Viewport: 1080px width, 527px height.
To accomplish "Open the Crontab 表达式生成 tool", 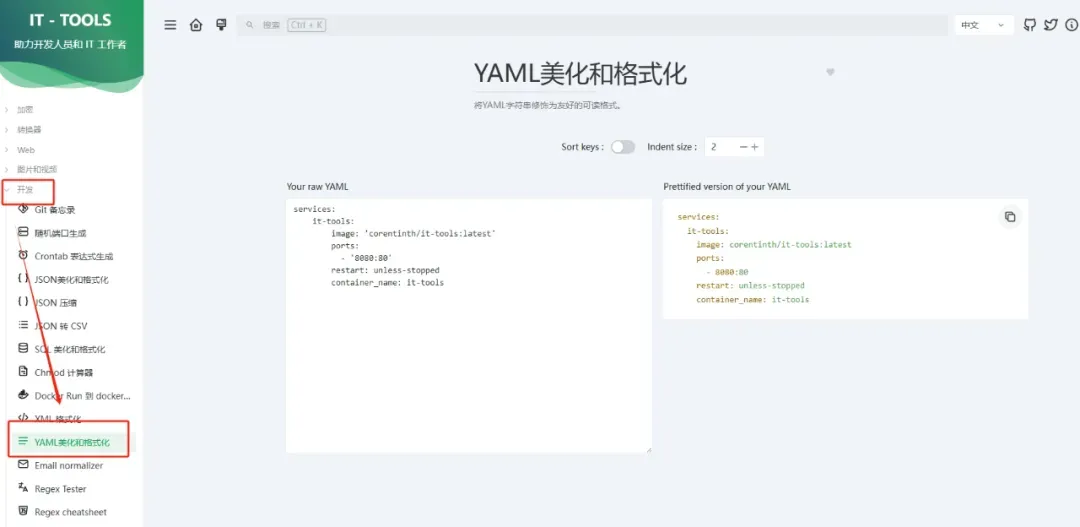I will click(72, 256).
